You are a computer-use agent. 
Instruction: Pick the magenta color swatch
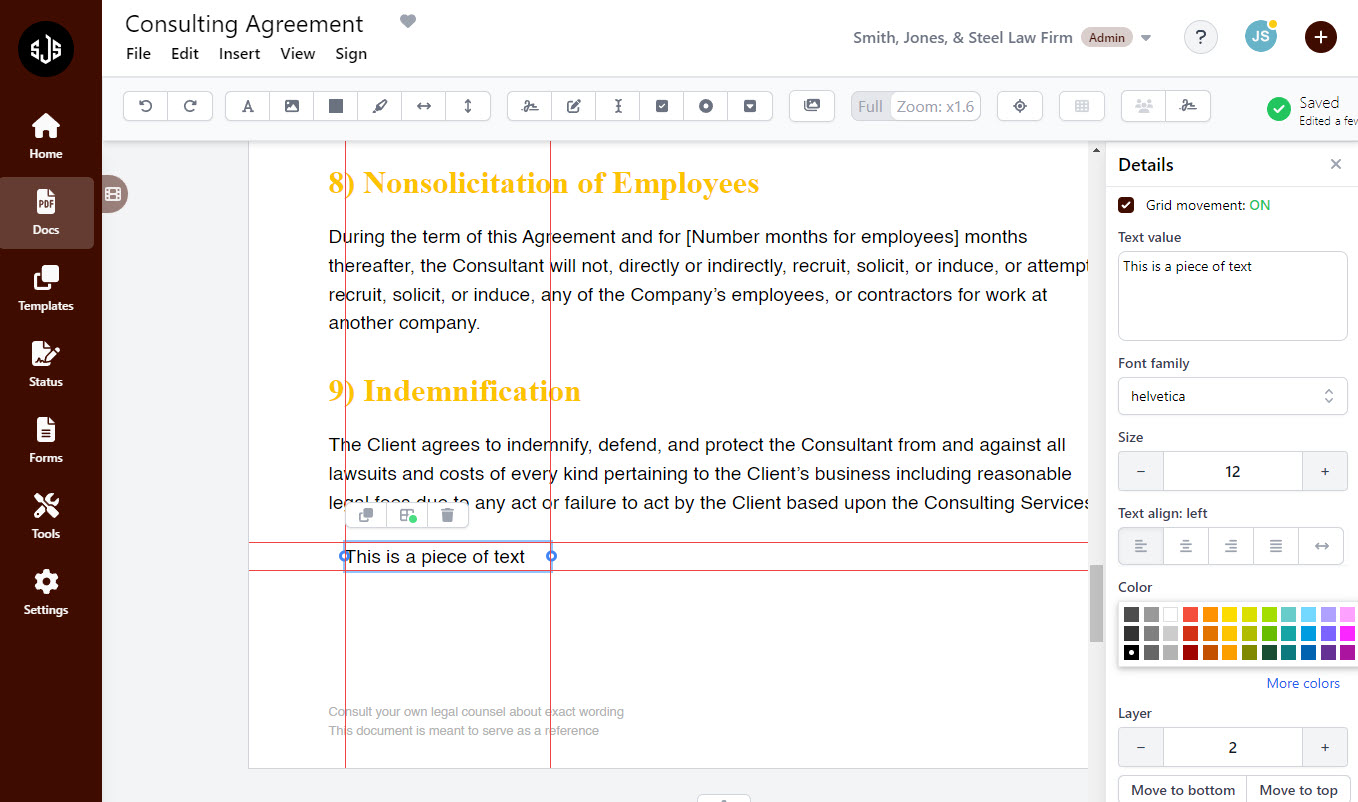tap(1347, 633)
